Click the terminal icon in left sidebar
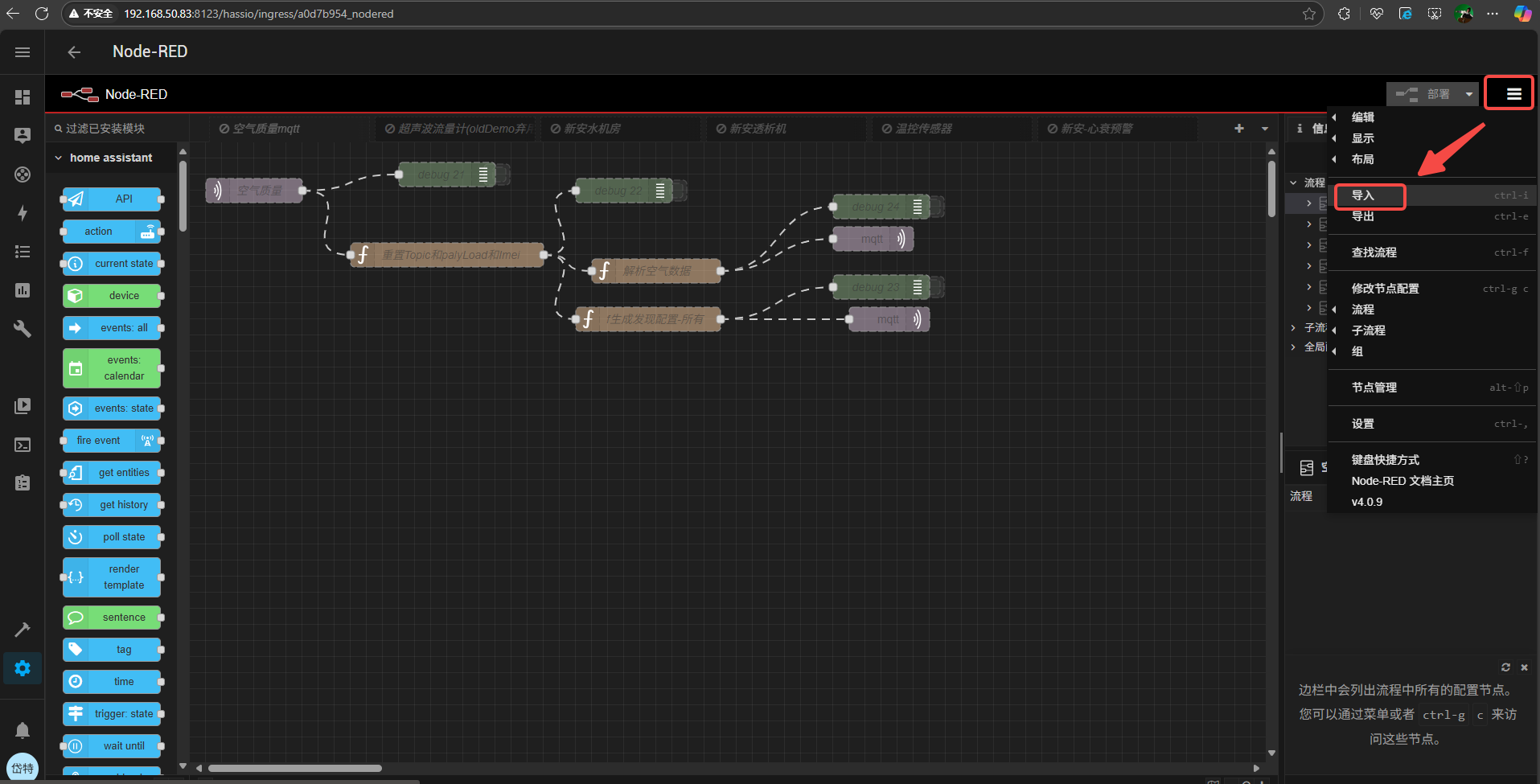Viewport: 1540px width, 784px height. click(x=23, y=445)
